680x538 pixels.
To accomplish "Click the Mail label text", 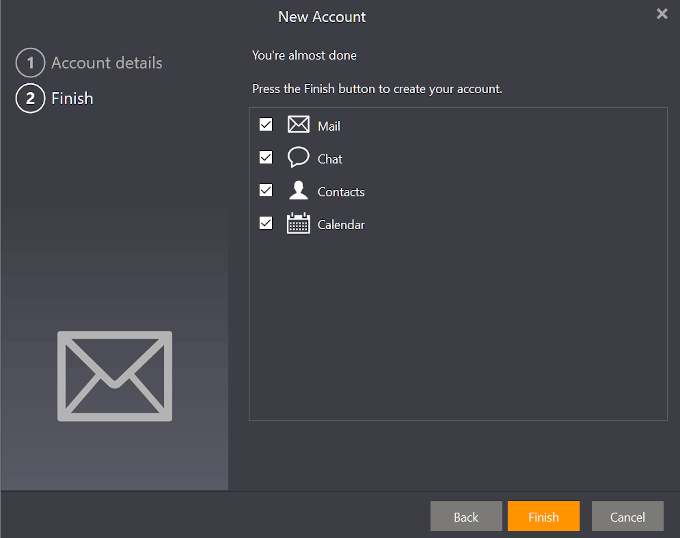I will [x=329, y=126].
